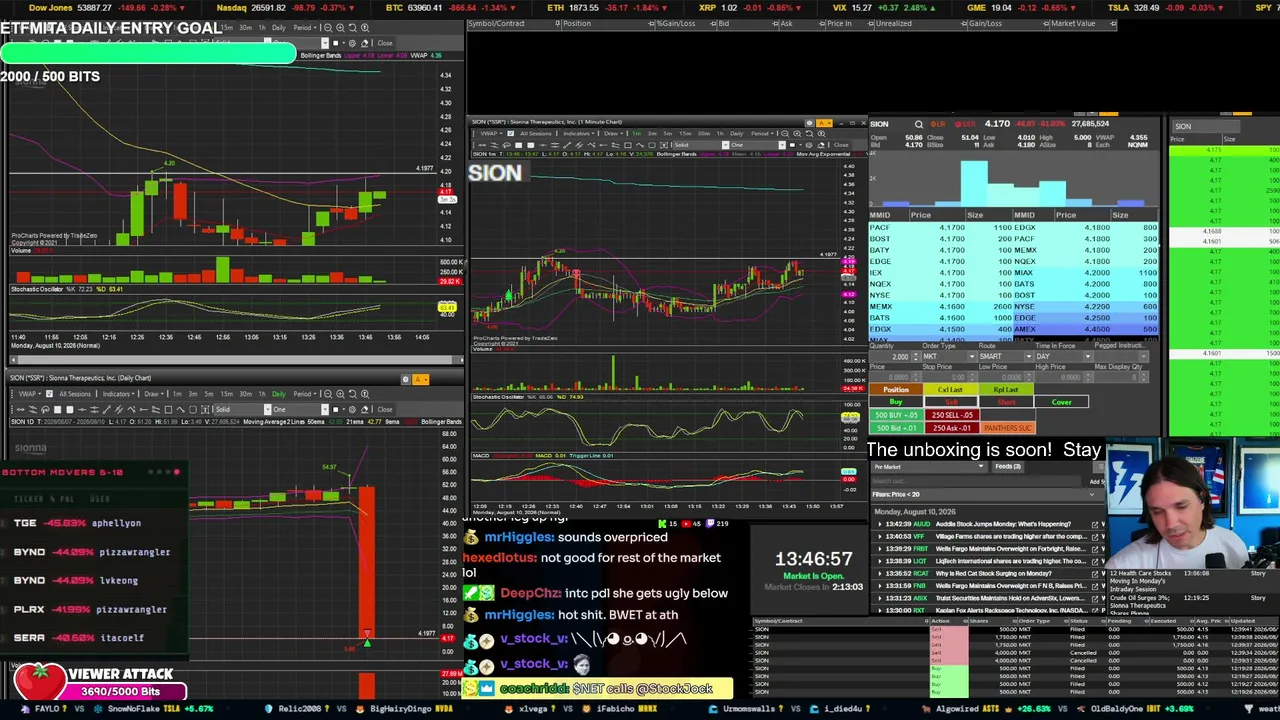The height and width of the screenshot is (720, 1280).
Task: Click the Position button
Action: [896, 389]
